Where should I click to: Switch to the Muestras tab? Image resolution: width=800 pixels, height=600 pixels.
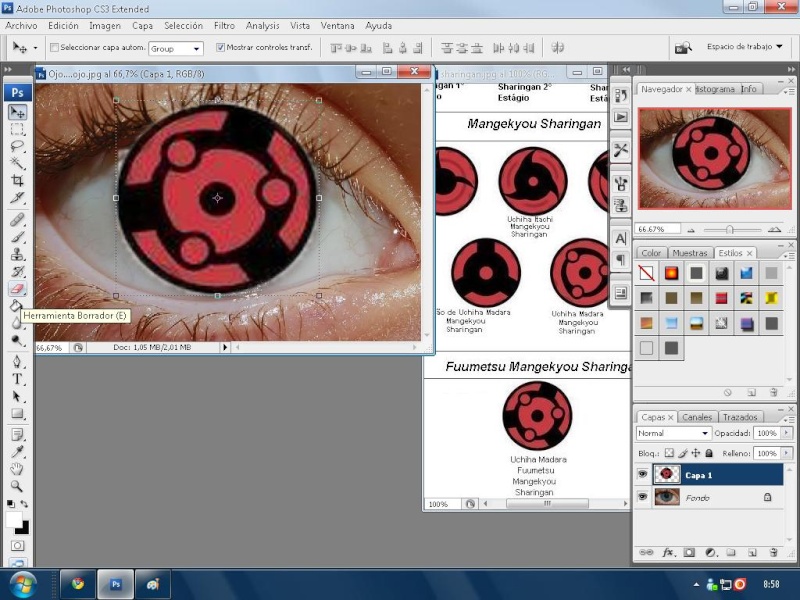click(690, 253)
